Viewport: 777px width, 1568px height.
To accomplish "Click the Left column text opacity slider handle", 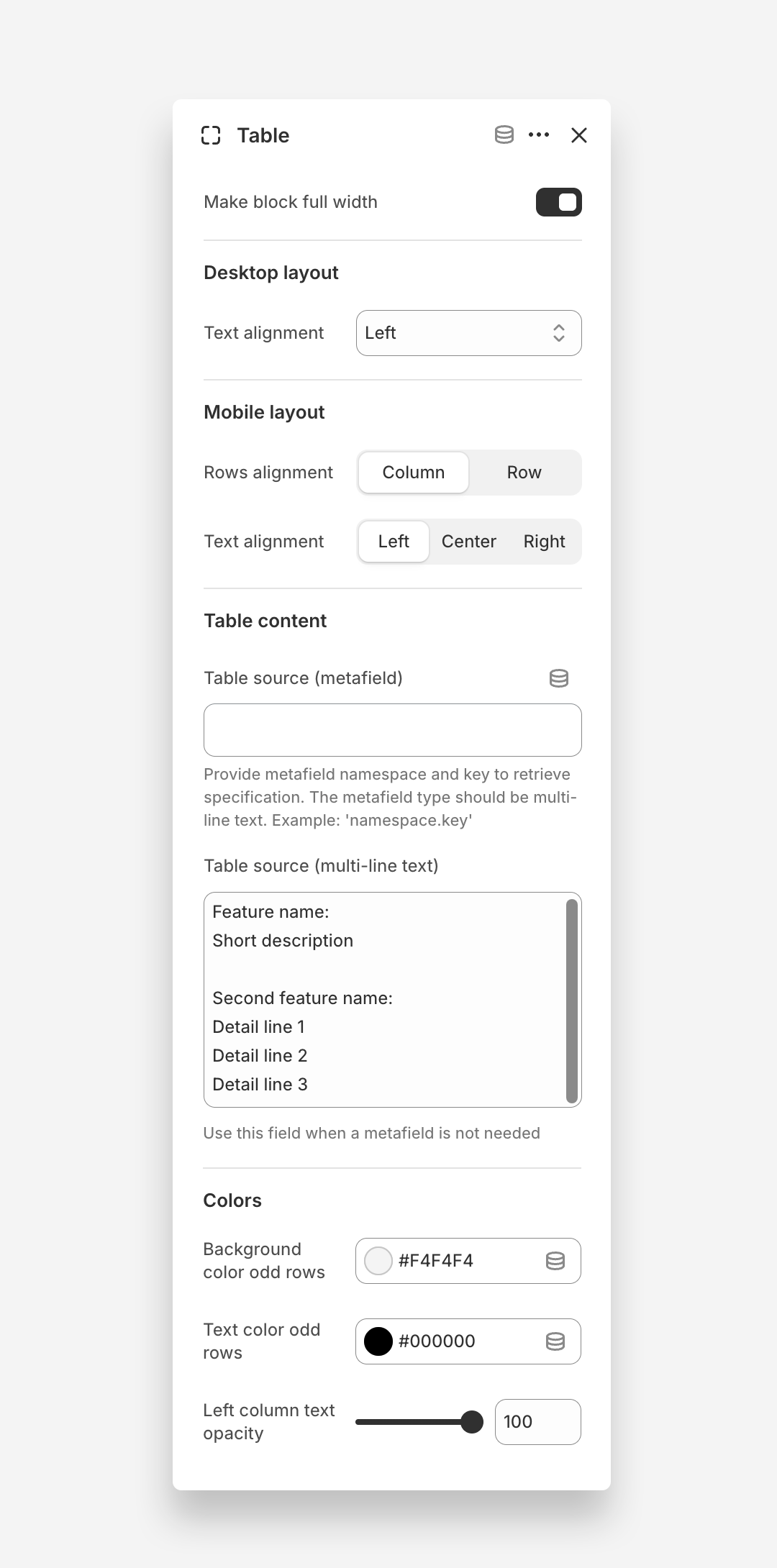I will coord(472,1422).
